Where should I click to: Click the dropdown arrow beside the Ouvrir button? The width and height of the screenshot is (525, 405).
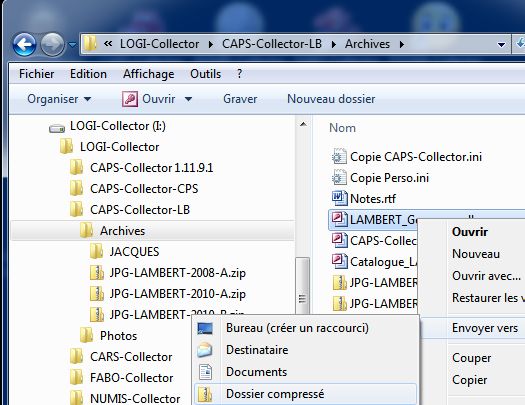pyautogui.click(x=189, y=99)
